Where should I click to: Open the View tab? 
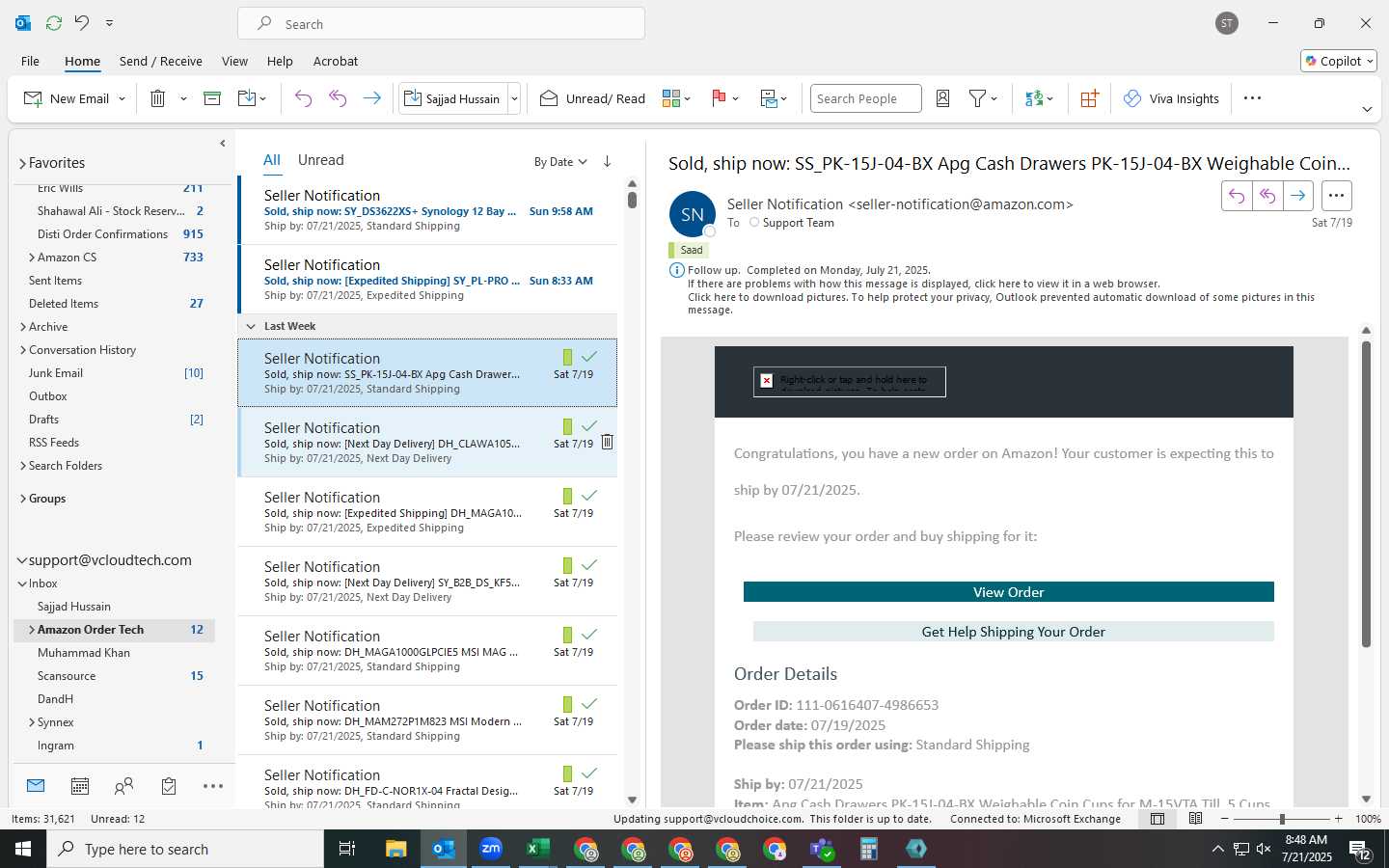[x=234, y=61]
